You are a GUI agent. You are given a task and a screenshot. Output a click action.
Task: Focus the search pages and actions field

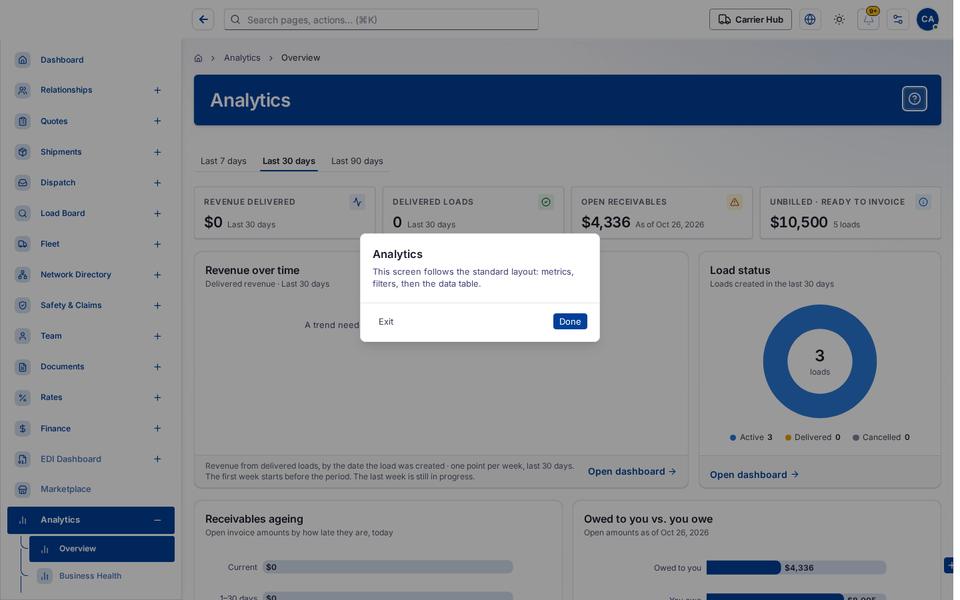tap(381, 20)
